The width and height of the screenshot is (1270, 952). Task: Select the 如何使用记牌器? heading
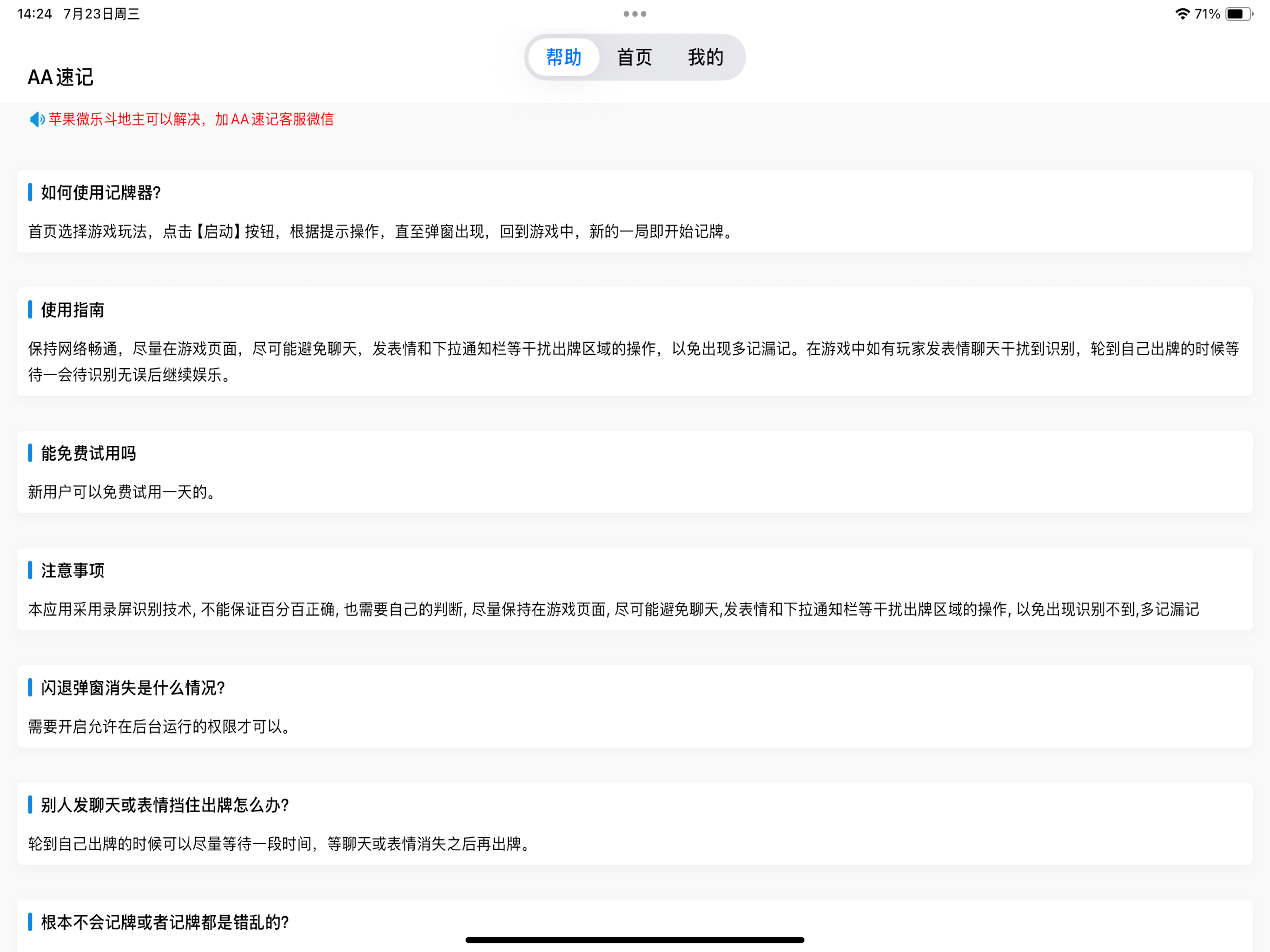tap(100, 193)
